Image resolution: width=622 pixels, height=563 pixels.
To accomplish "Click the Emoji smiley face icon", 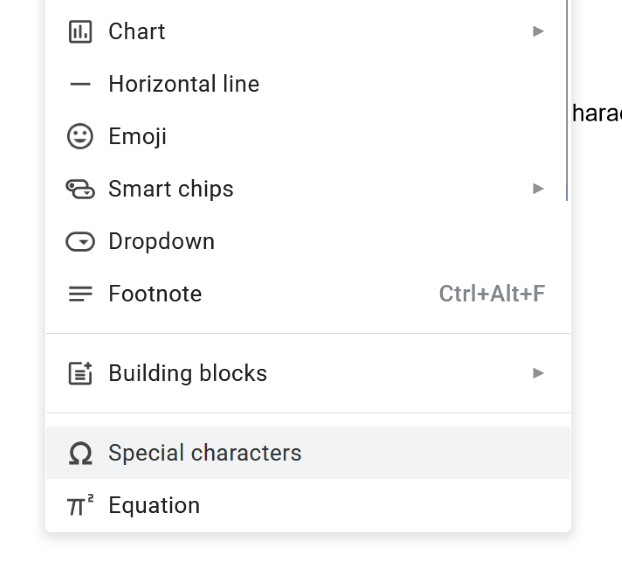I will click(x=80, y=137).
